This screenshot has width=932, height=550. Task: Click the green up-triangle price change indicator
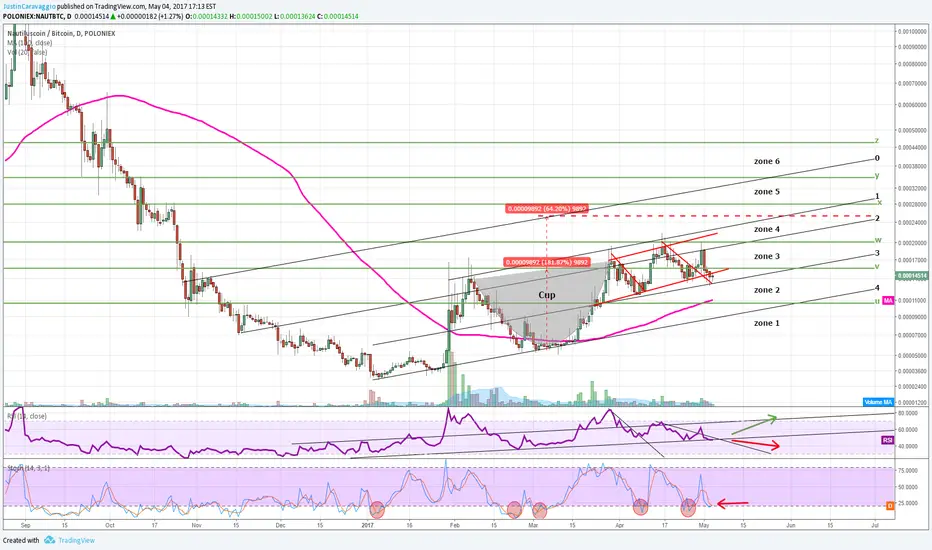tap(113, 17)
